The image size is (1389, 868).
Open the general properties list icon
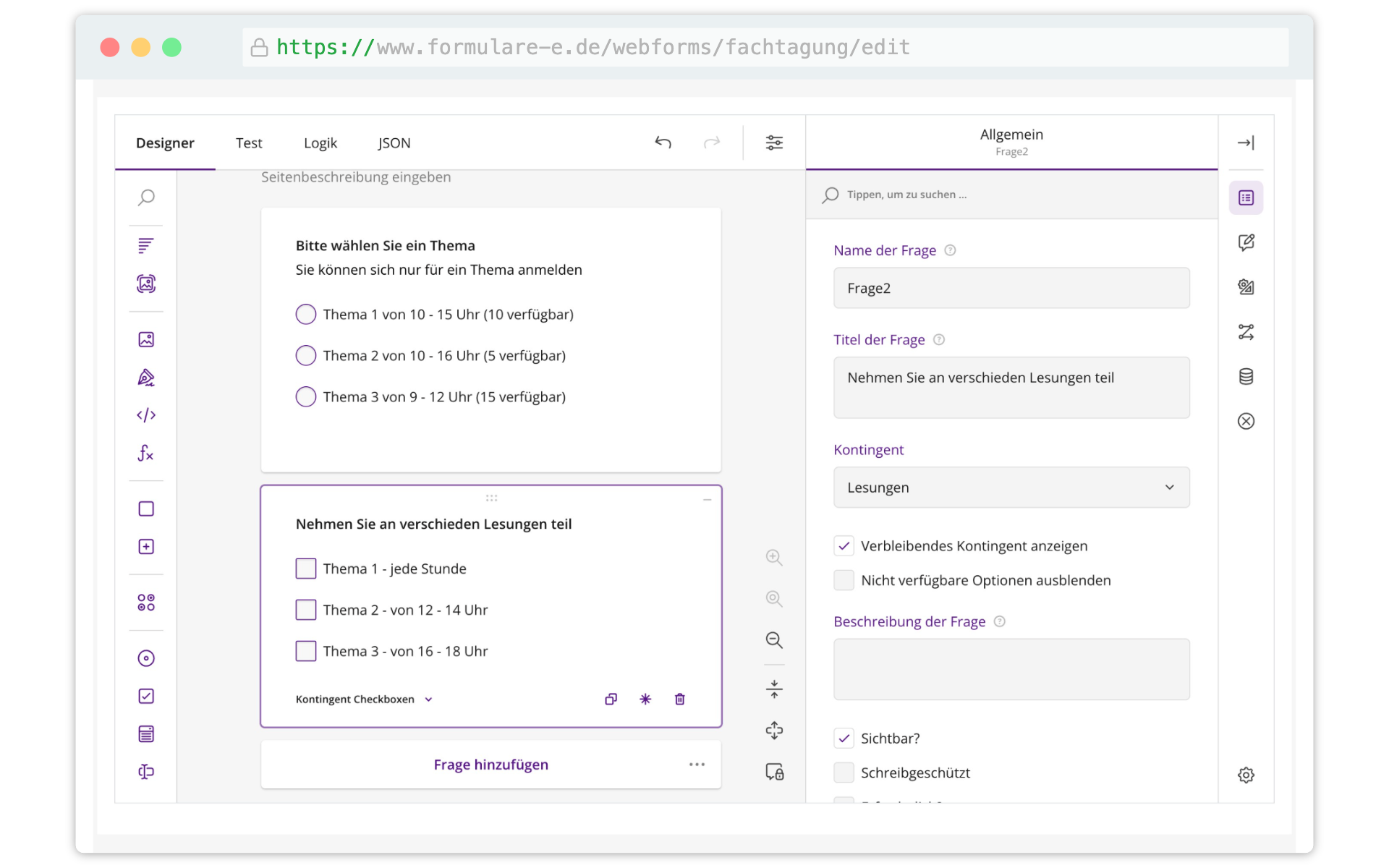point(1246,197)
